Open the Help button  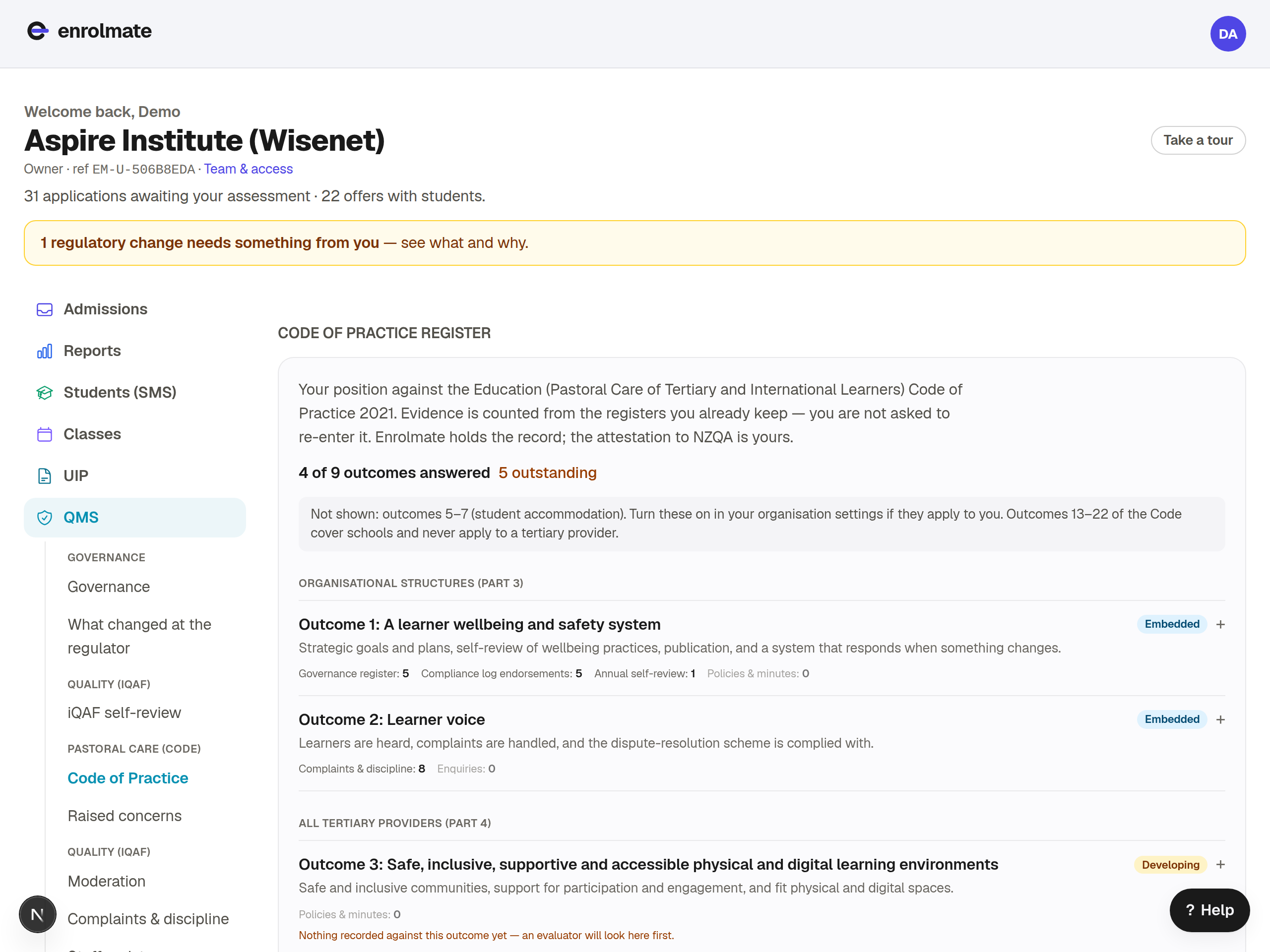click(1209, 910)
